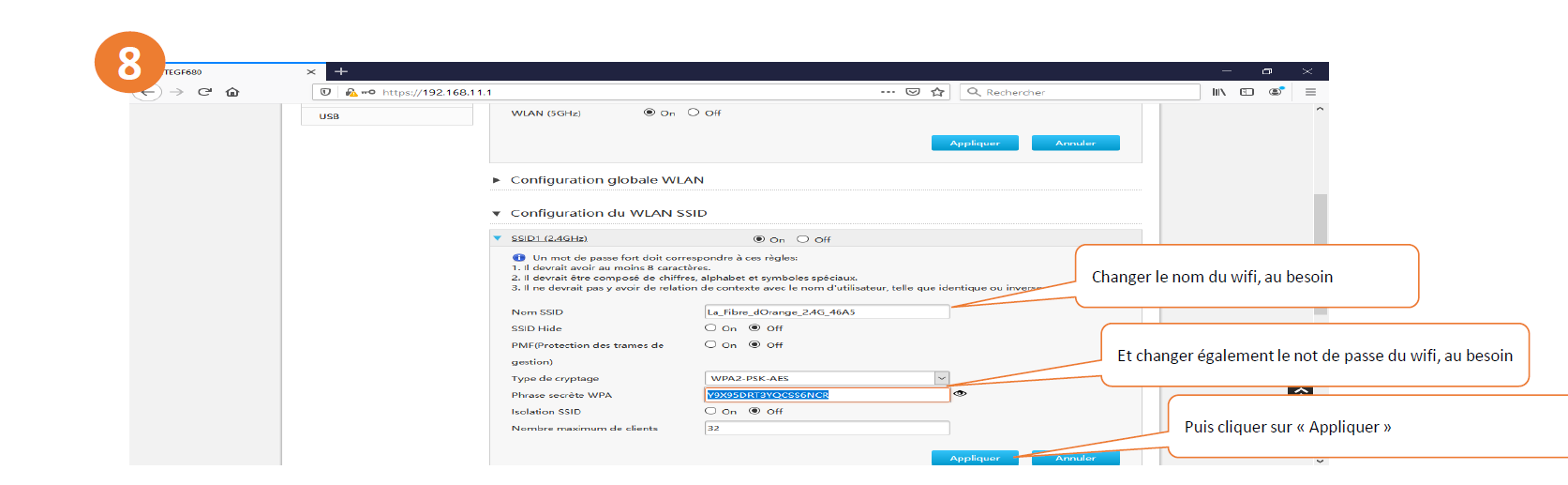Show WPA passphrase with the eye icon
Screen dimensions: 1568x485
[x=960, y=394]
